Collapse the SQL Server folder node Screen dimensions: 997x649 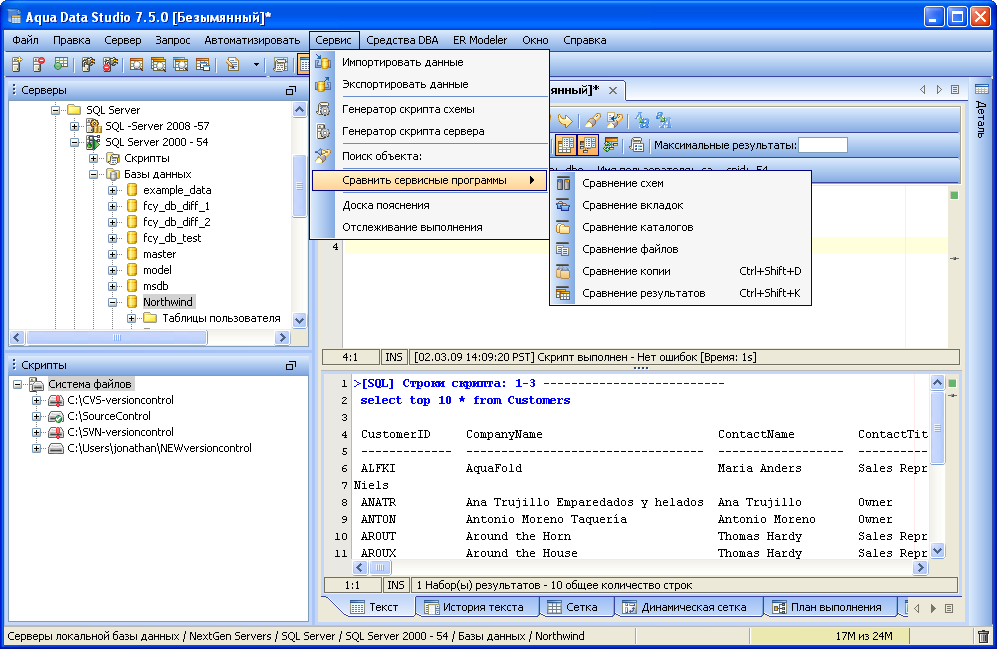click(x=55, y=110)
